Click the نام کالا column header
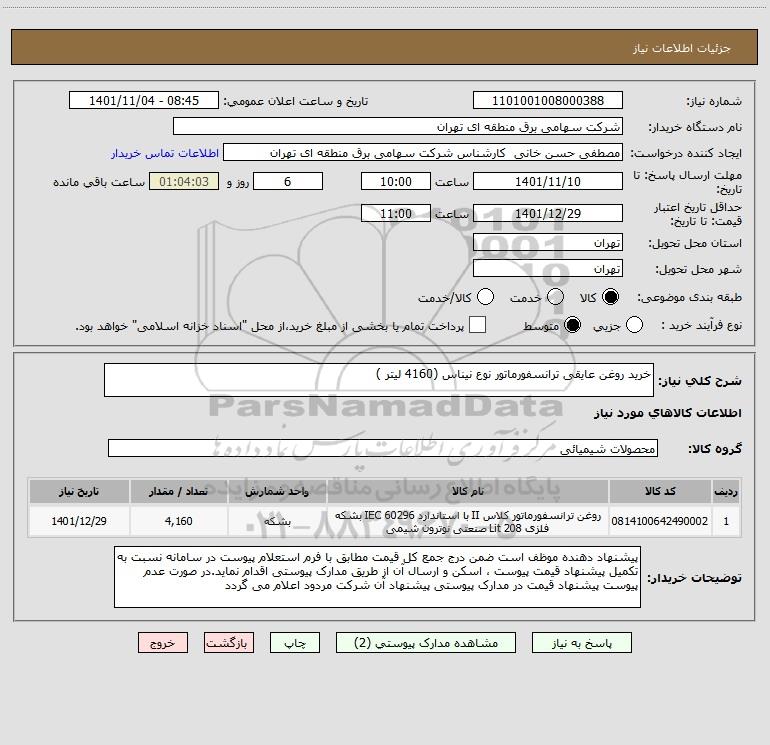770x745 pixels. pyautogui.click(x=468, y=492)
